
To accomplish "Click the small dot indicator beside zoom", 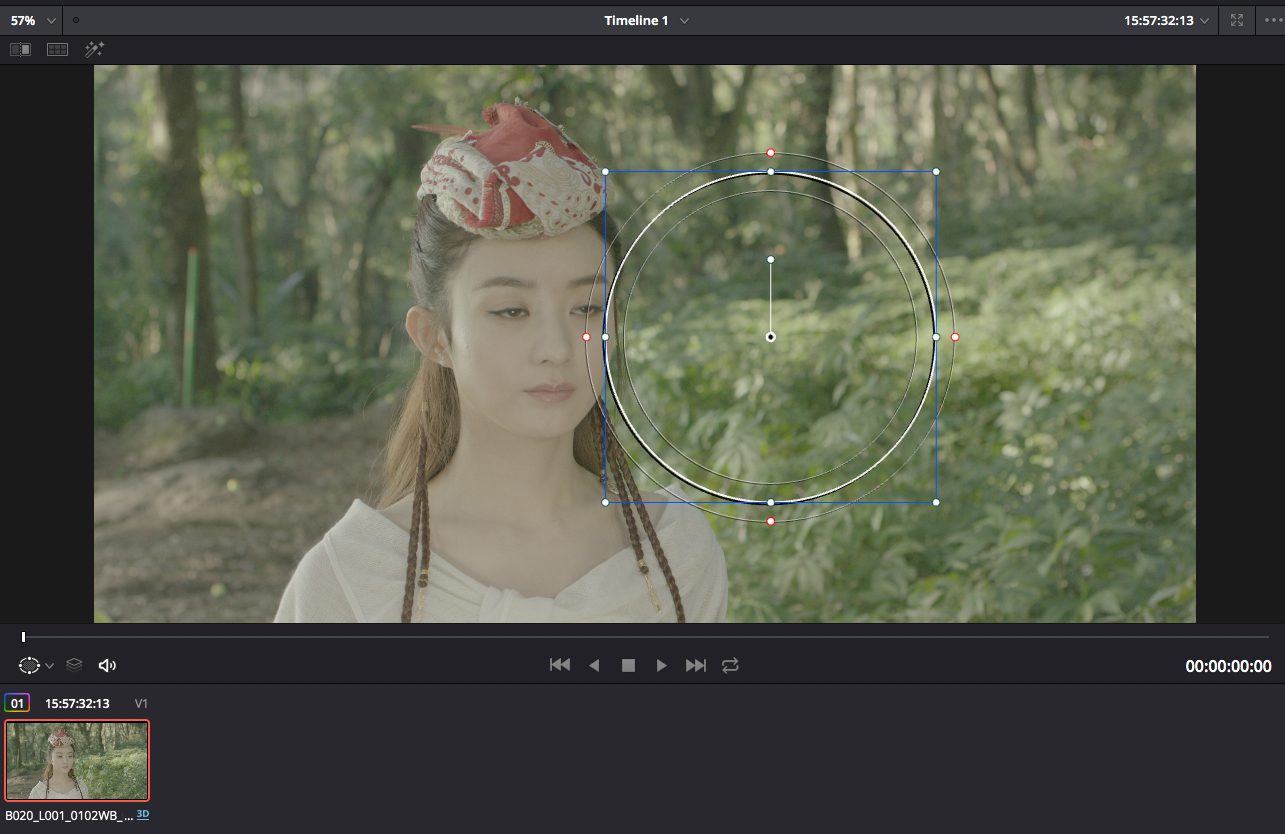I will point(76,20).
